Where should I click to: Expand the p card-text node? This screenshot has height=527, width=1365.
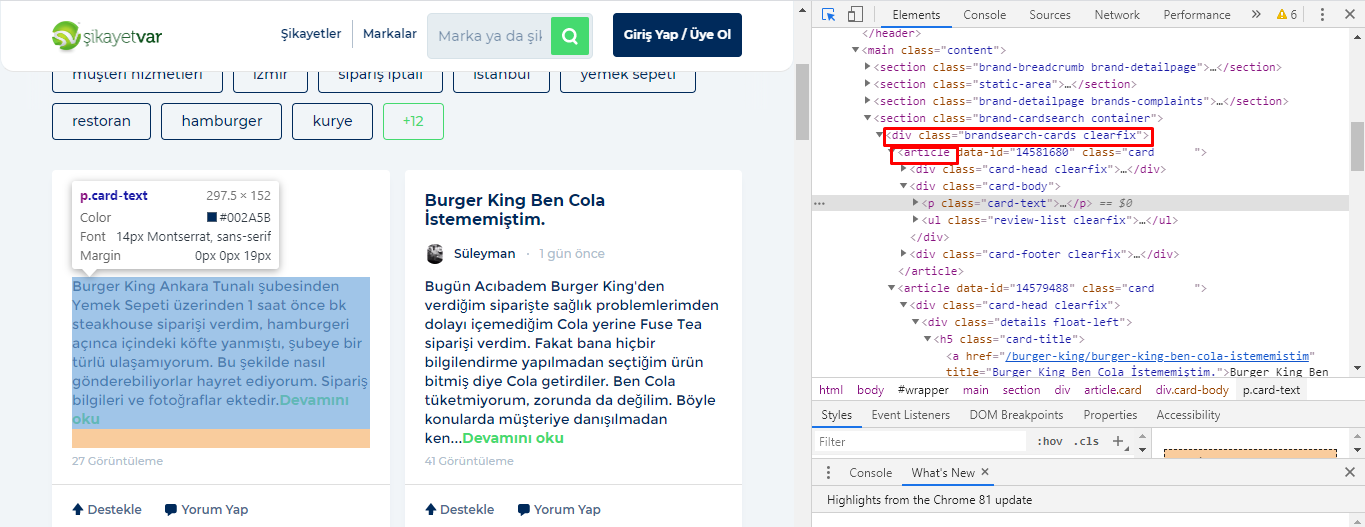pos(916,203)
